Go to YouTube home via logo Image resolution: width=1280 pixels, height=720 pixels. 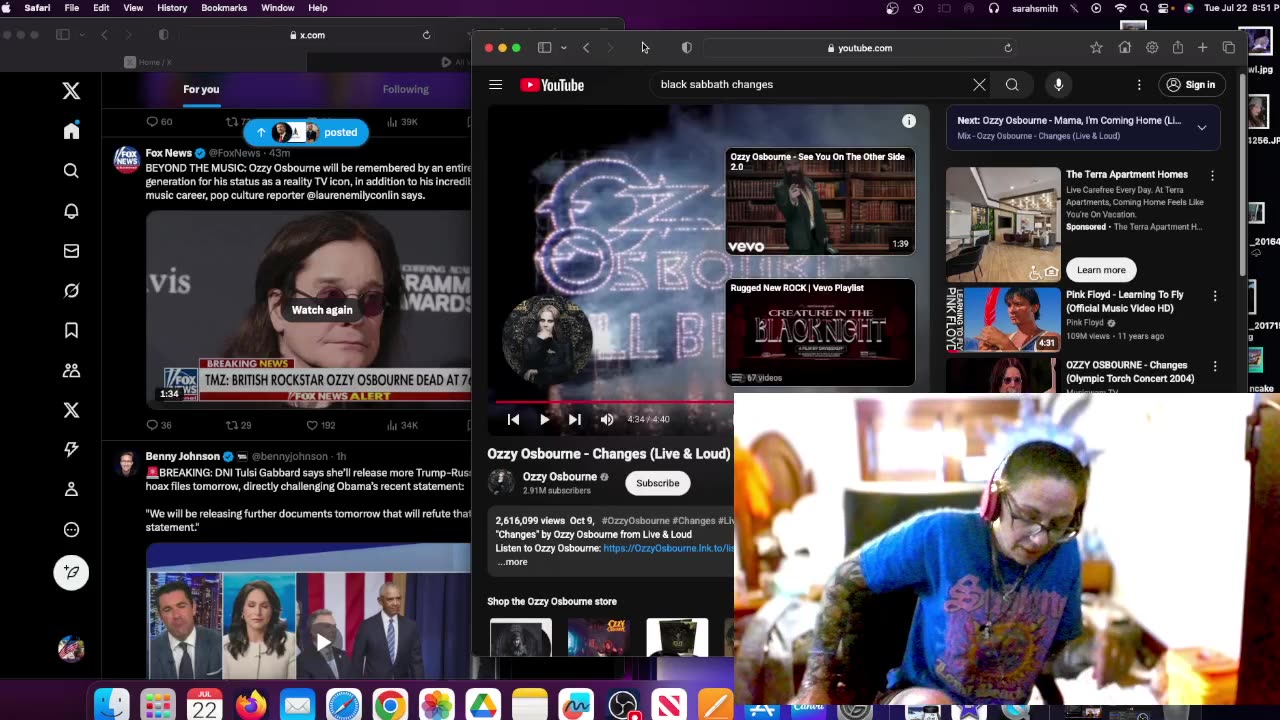click(552, 85)
